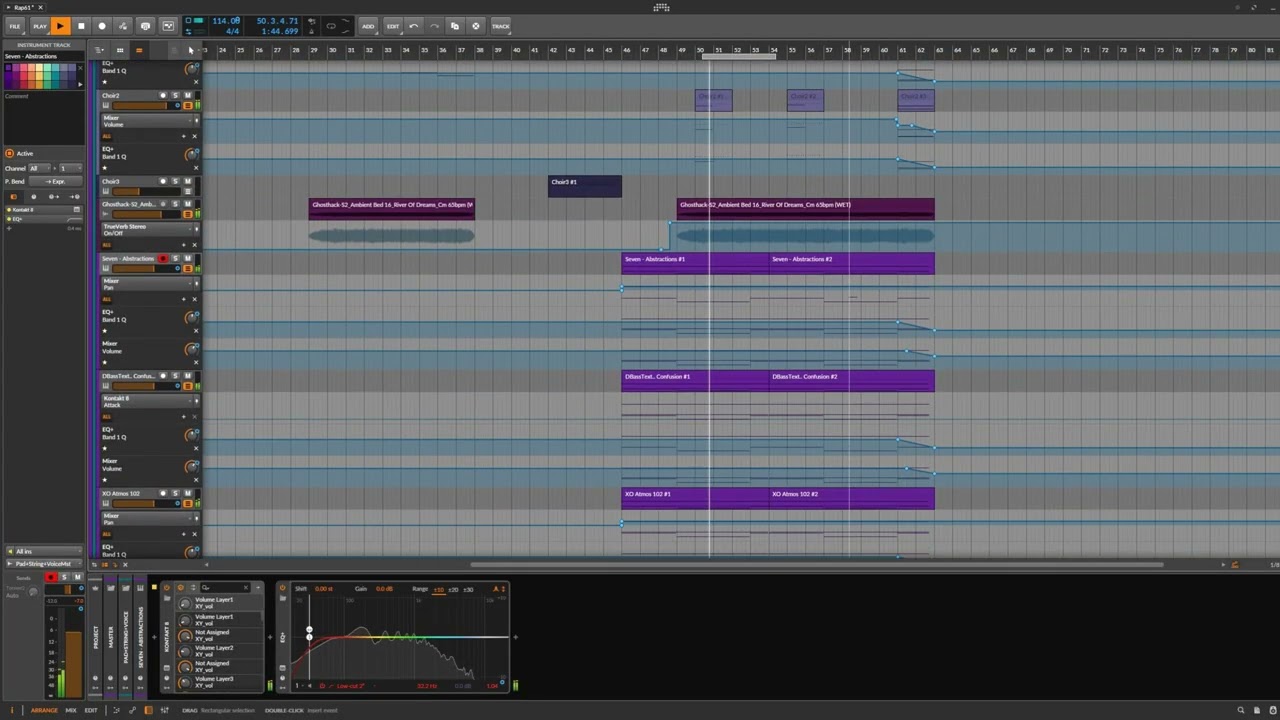
Task: Open track view options list icon
Action: [99, 50]
